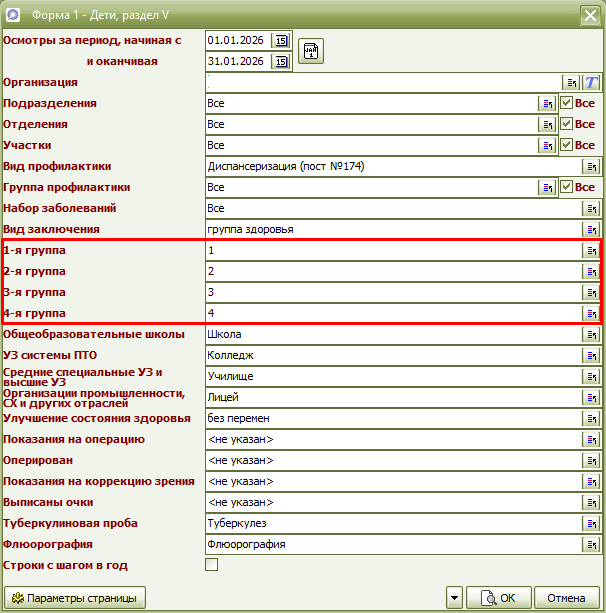Open selector for Улучшение состояния здоровья
Viewport: 606px width, 613px height.
(592, 418)
